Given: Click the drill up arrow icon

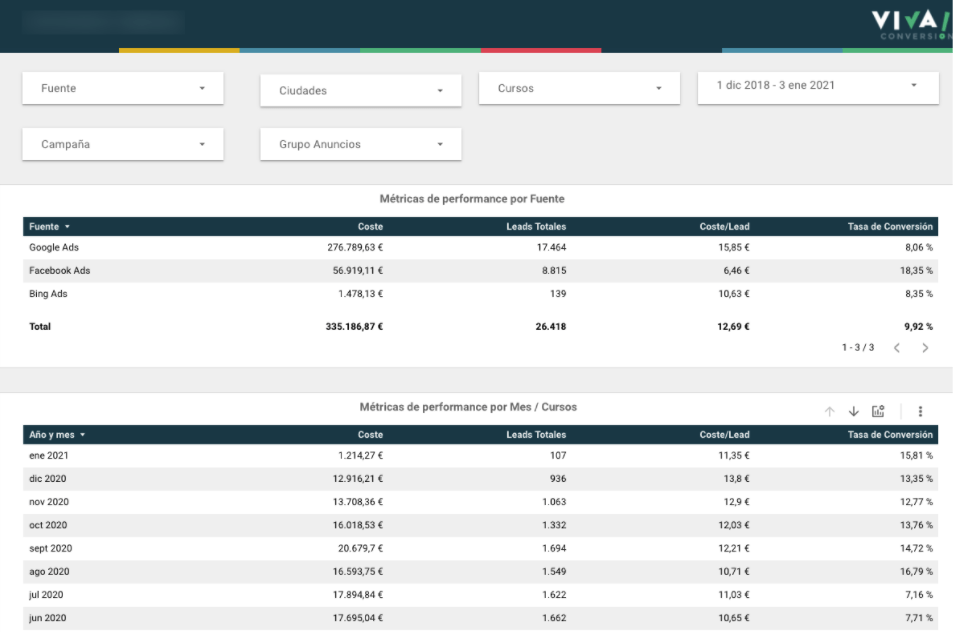Looking at the screenshot, I should tap(830, 411).
